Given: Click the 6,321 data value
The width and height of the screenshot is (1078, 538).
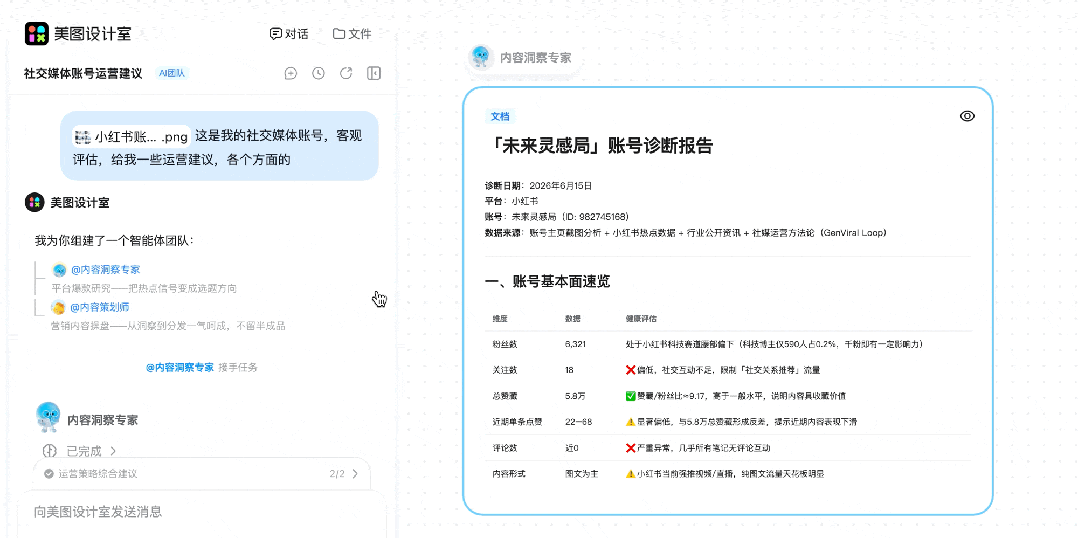Looking at the screenshot, I should click(575, 344).
